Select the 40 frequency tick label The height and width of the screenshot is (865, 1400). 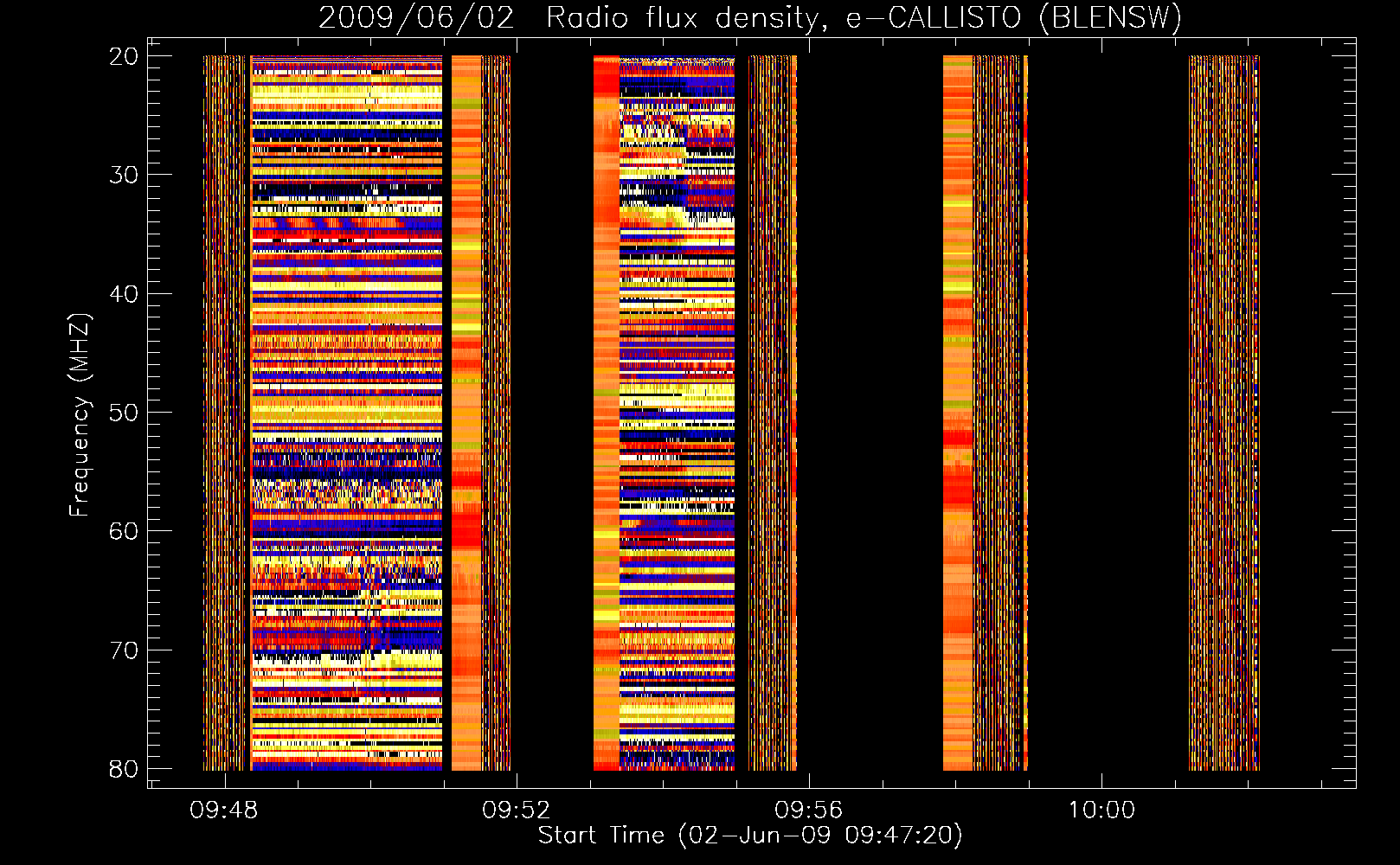[124, 294]
